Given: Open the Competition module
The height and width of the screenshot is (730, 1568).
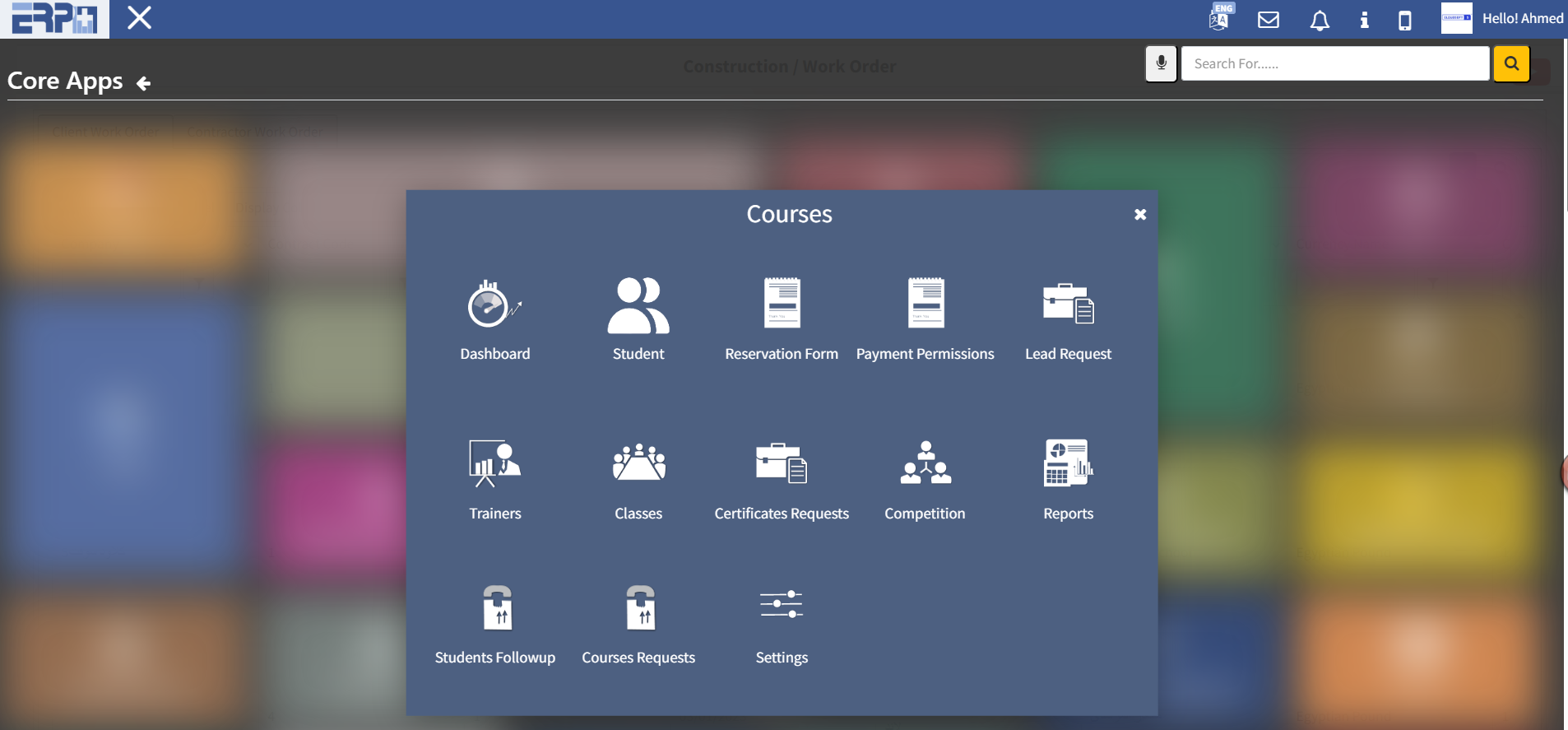Looking at the screenshot, I should [x=925, y=463].
